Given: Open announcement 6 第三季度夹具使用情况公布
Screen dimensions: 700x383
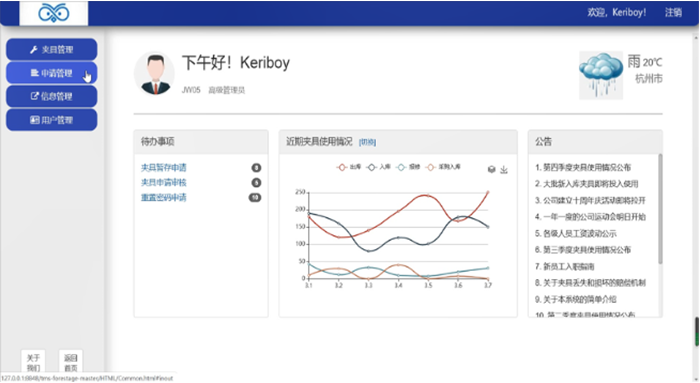Looking at the screenshot, I should coord(583,250).
